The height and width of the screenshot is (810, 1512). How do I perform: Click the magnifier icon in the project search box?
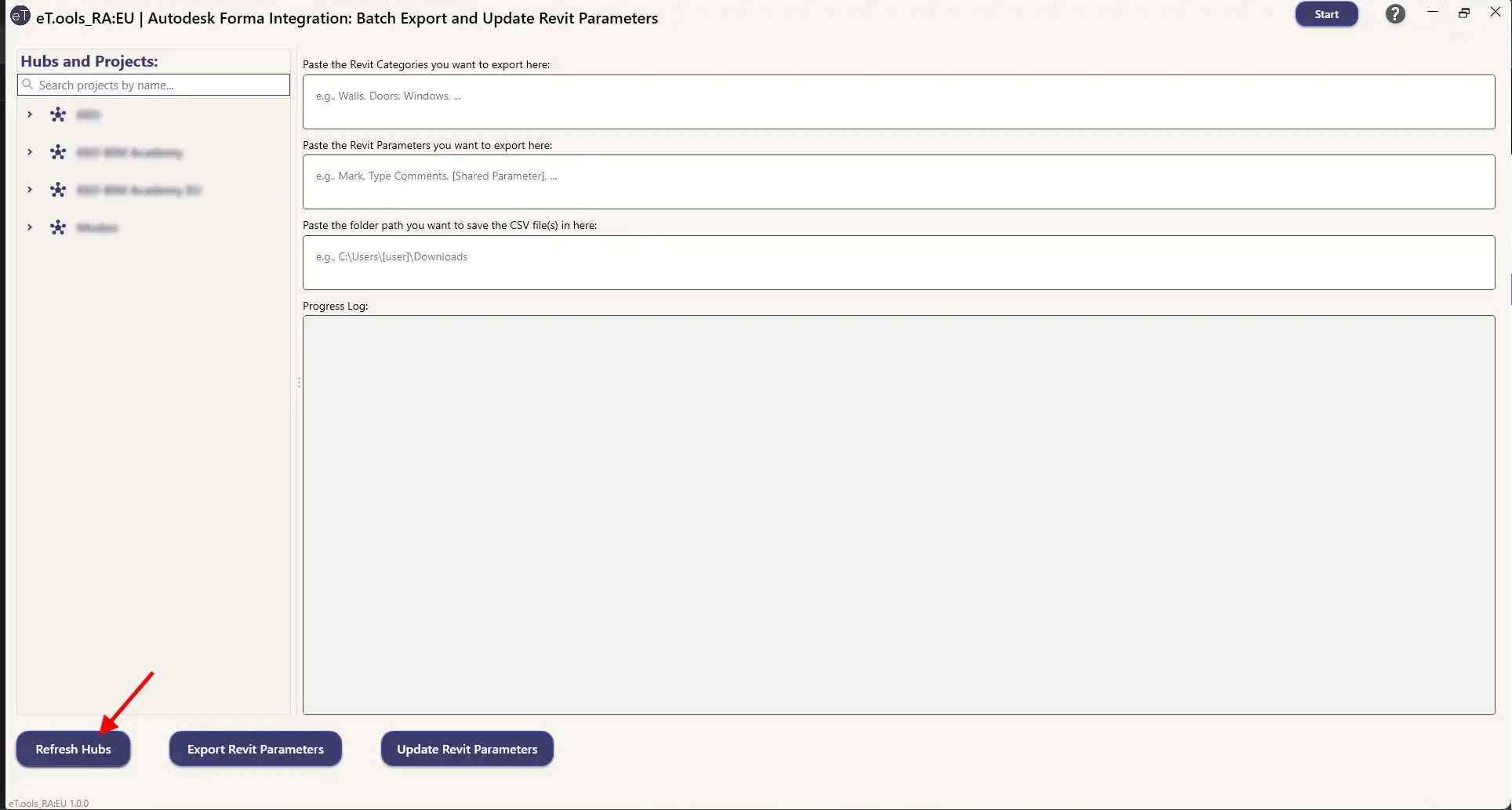28,85
